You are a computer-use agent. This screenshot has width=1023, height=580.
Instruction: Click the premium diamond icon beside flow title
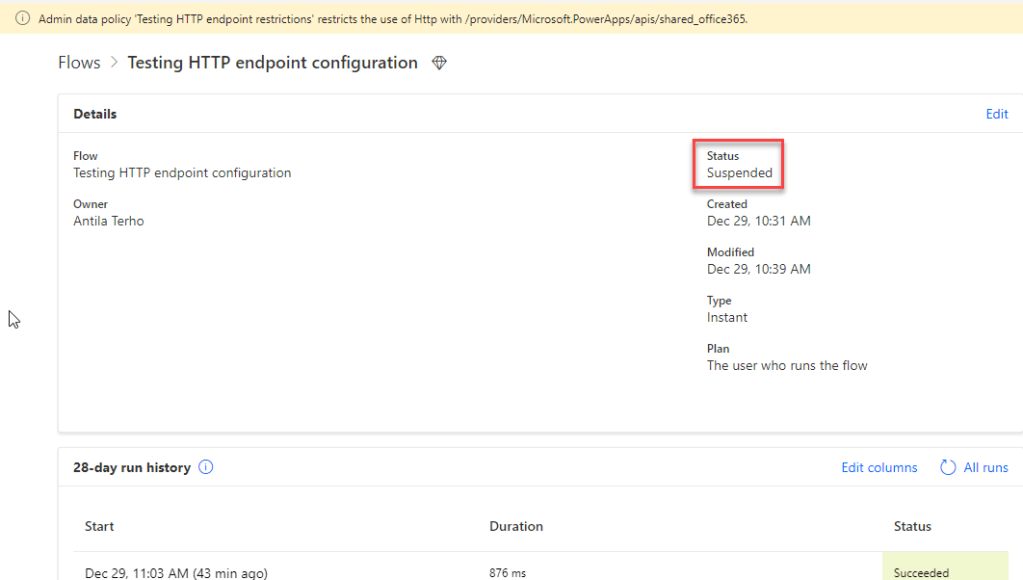tap(438, 63)
